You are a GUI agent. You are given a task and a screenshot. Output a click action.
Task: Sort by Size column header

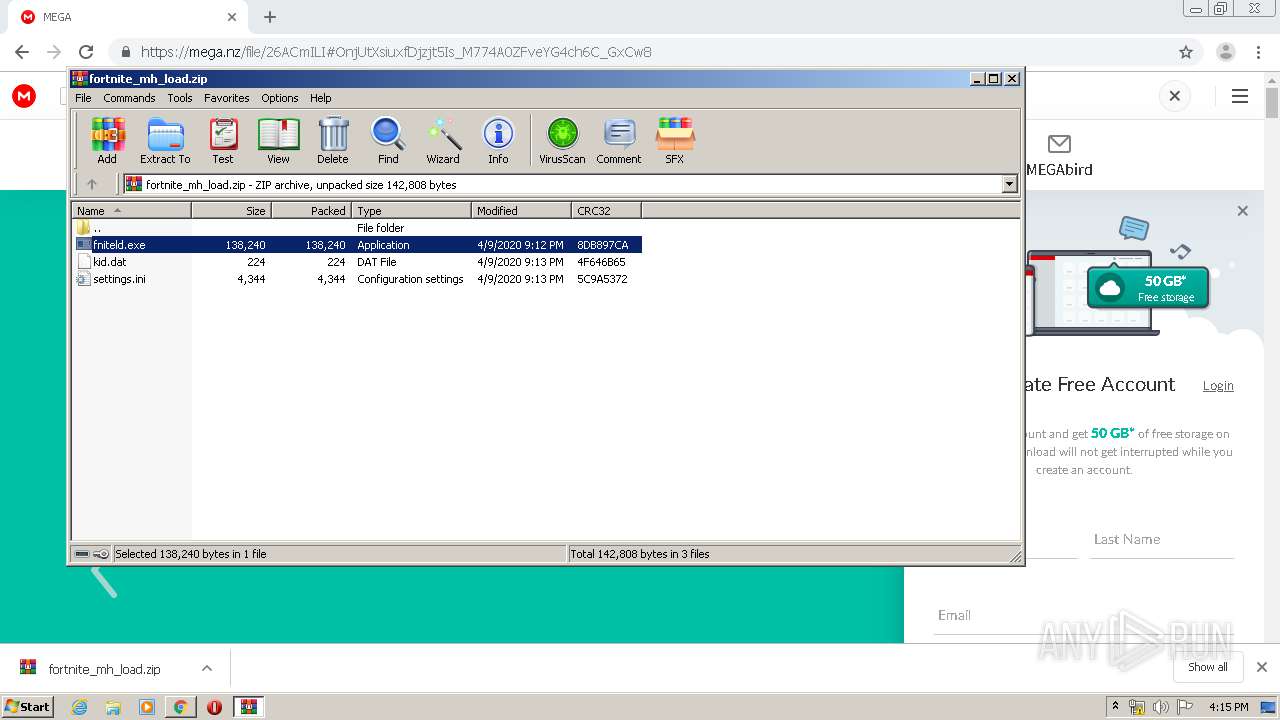(231, 210)
